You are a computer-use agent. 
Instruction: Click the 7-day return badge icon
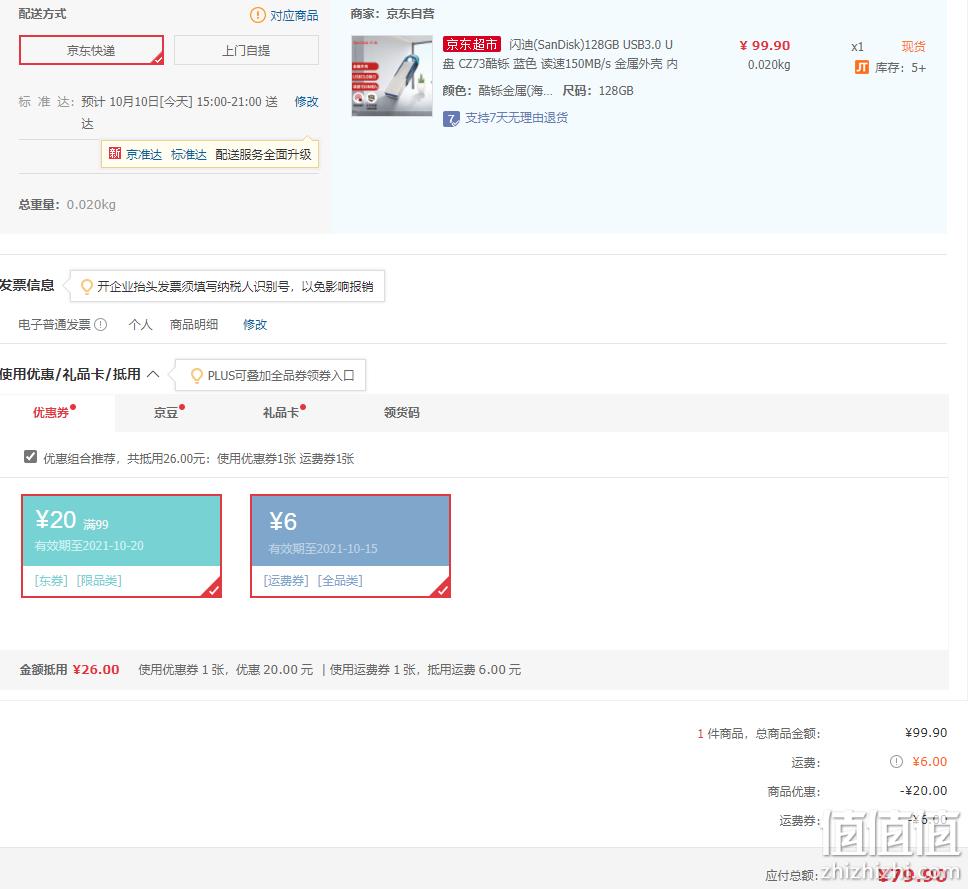coord(451,118)
